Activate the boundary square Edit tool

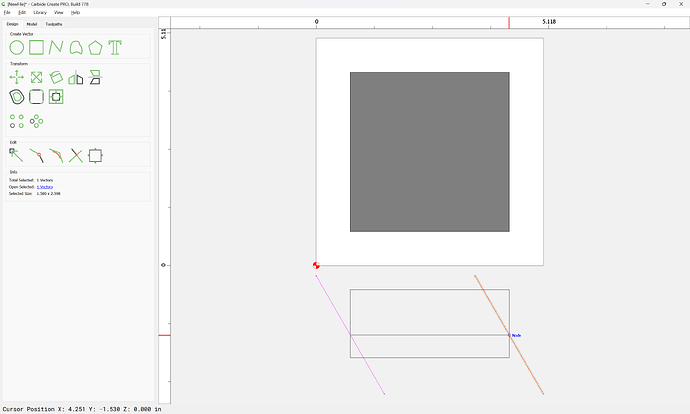(x=95, y=156)
